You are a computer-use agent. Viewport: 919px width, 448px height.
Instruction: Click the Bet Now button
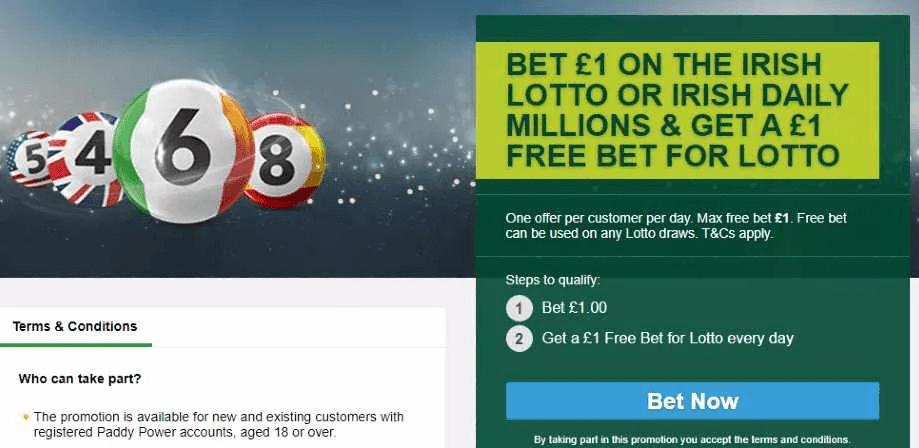tap(692, 401)
